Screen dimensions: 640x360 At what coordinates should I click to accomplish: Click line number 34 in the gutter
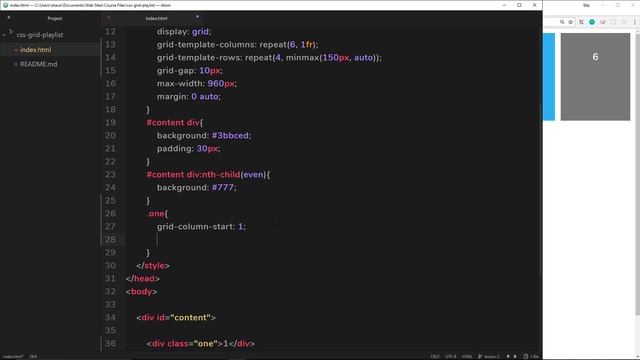(110, 317)
